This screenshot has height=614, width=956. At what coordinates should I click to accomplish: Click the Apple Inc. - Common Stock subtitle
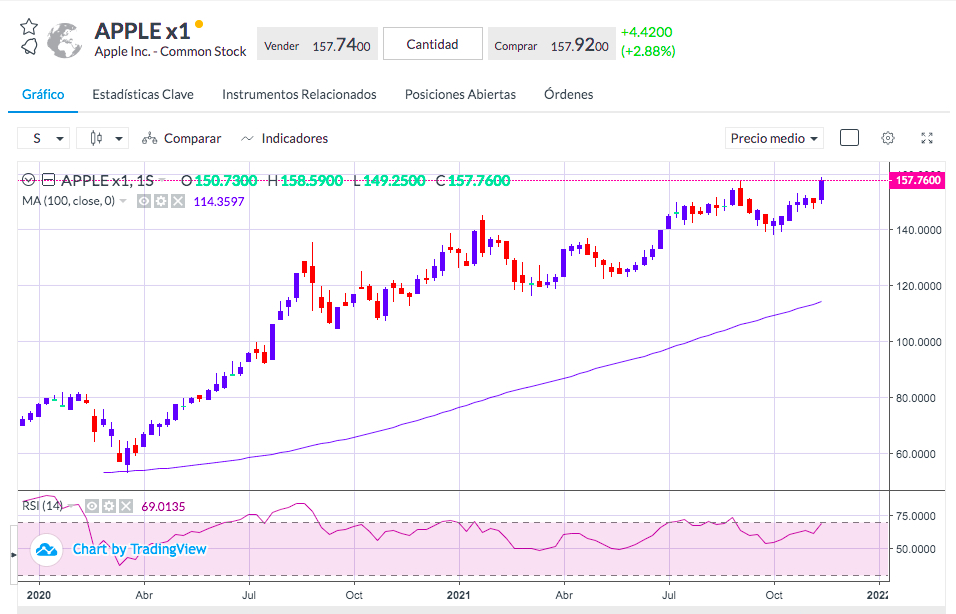click(170, 52)
